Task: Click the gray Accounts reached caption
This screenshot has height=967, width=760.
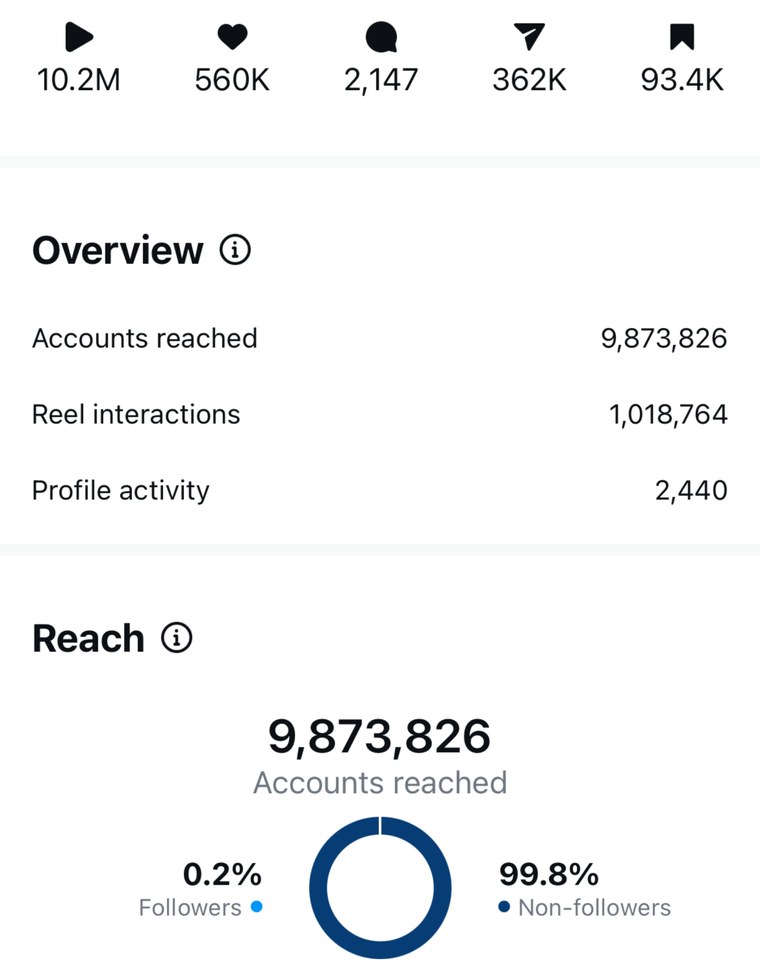Action: (x=380, y=783)
